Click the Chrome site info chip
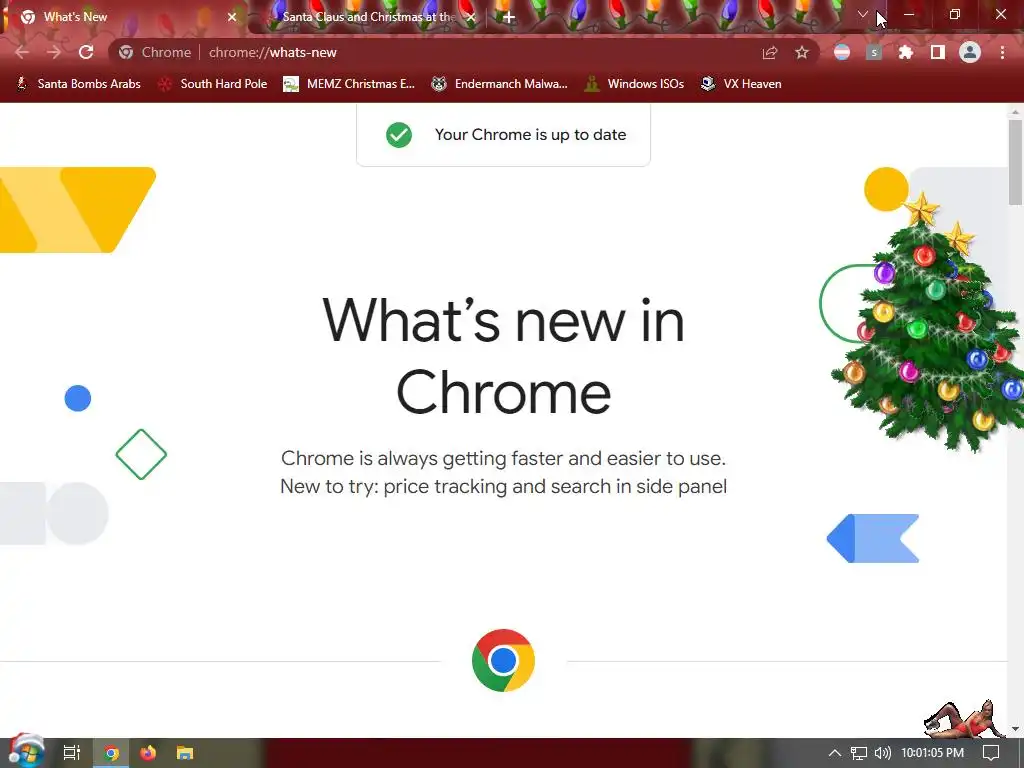This screenshot has width=1024, height=768. [x=155, y=52]
